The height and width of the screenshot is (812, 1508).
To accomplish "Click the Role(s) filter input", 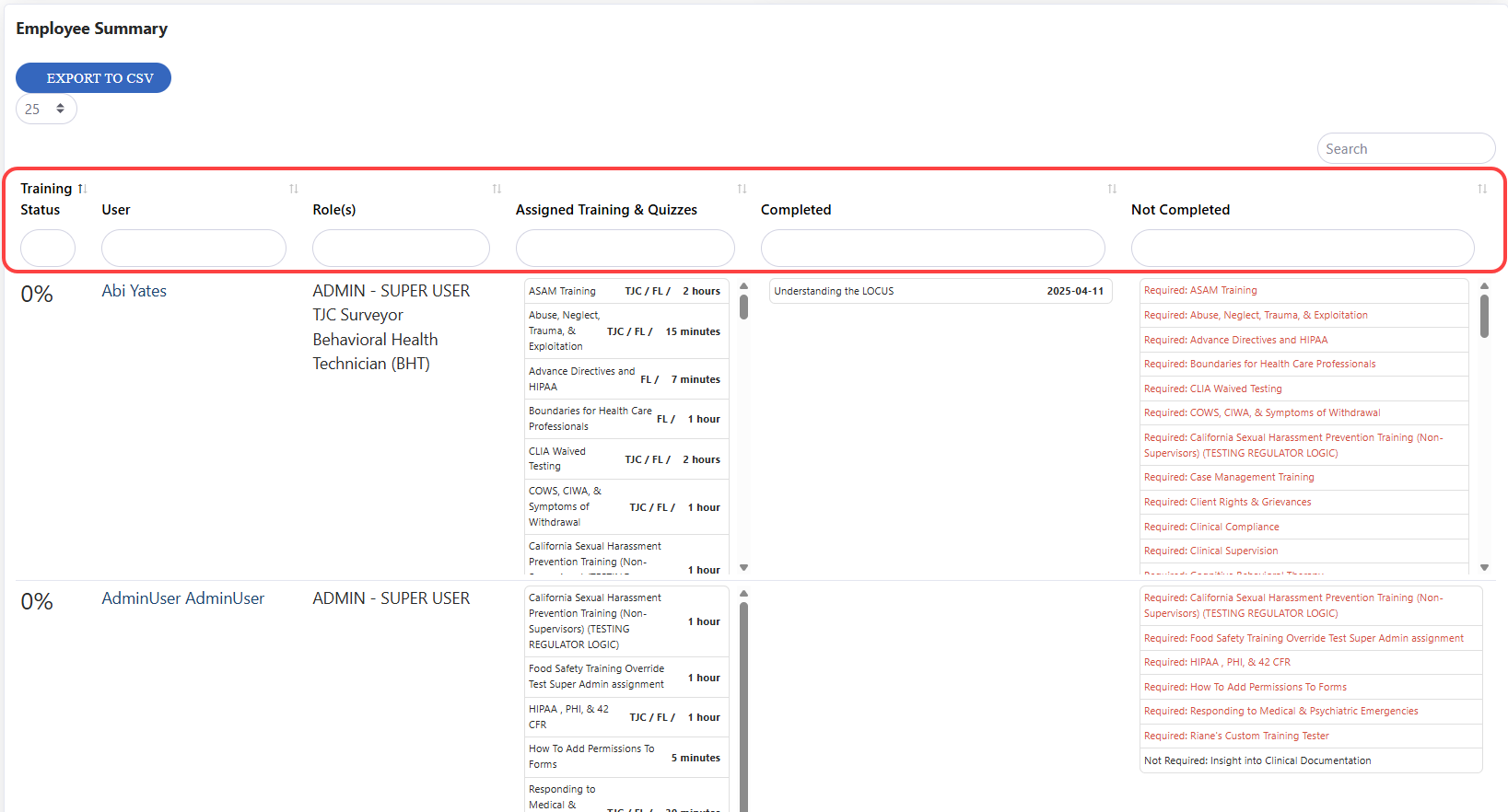I will [x=401, y=249].
